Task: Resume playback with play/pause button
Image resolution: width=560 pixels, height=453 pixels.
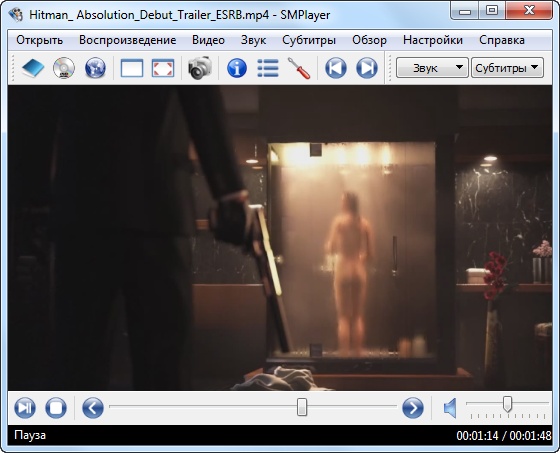Action: (25, 408)
